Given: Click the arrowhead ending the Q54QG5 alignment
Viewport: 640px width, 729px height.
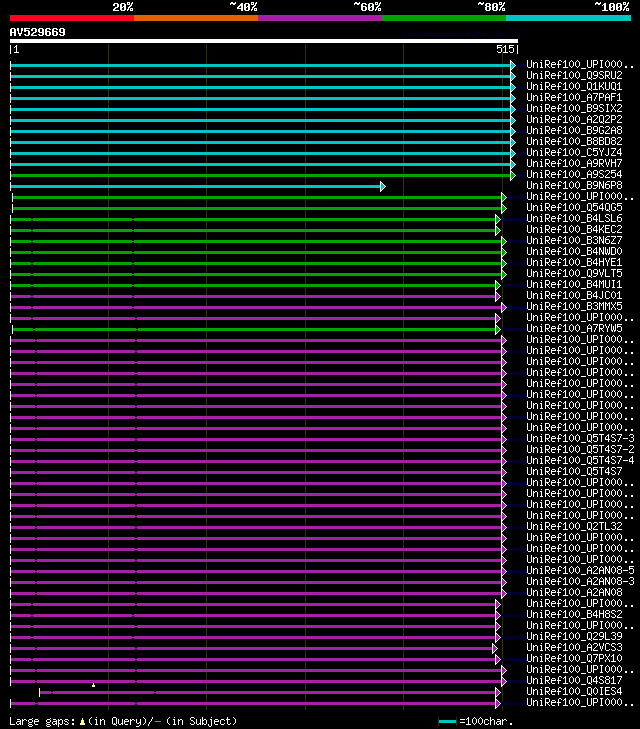Looking at the screenshot, I should coord(504,208).
